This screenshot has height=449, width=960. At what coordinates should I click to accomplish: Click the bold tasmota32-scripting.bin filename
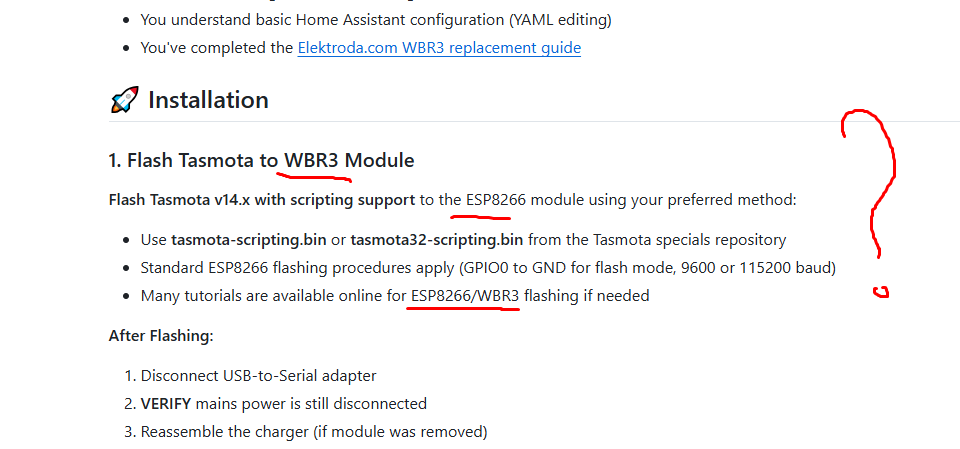pyautogui.click(x=436, y=240)
